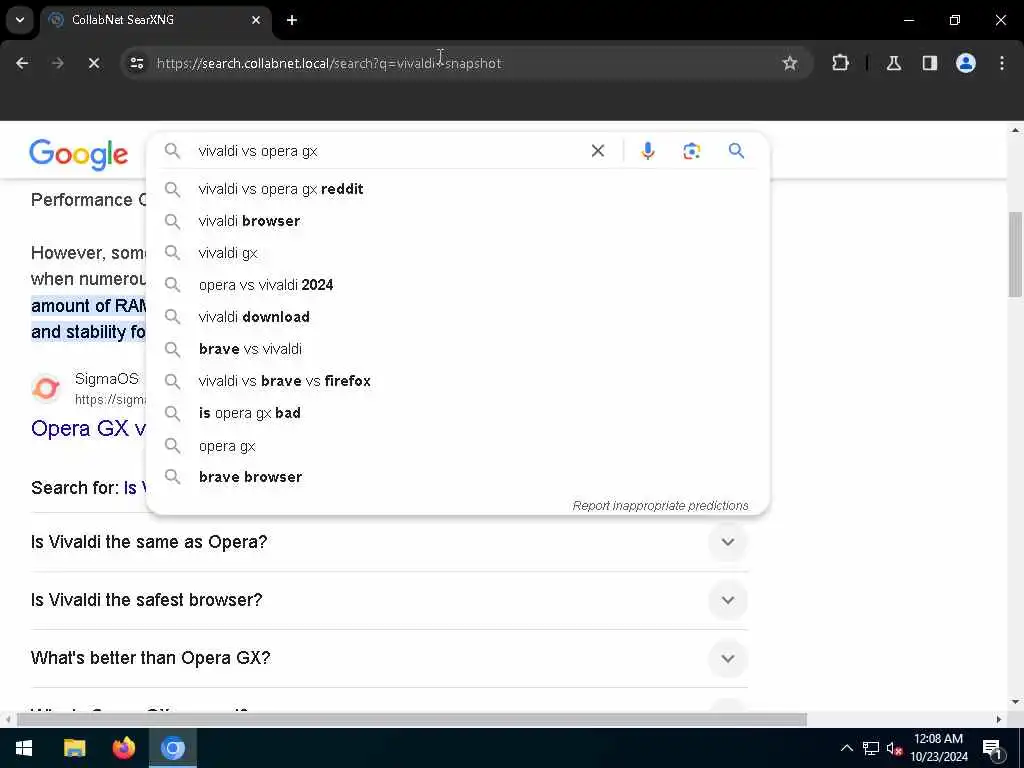Click the scroll right arrow of horizontal scrollbar
Viewport: 1024px width, 768px height.
(999, 719)
